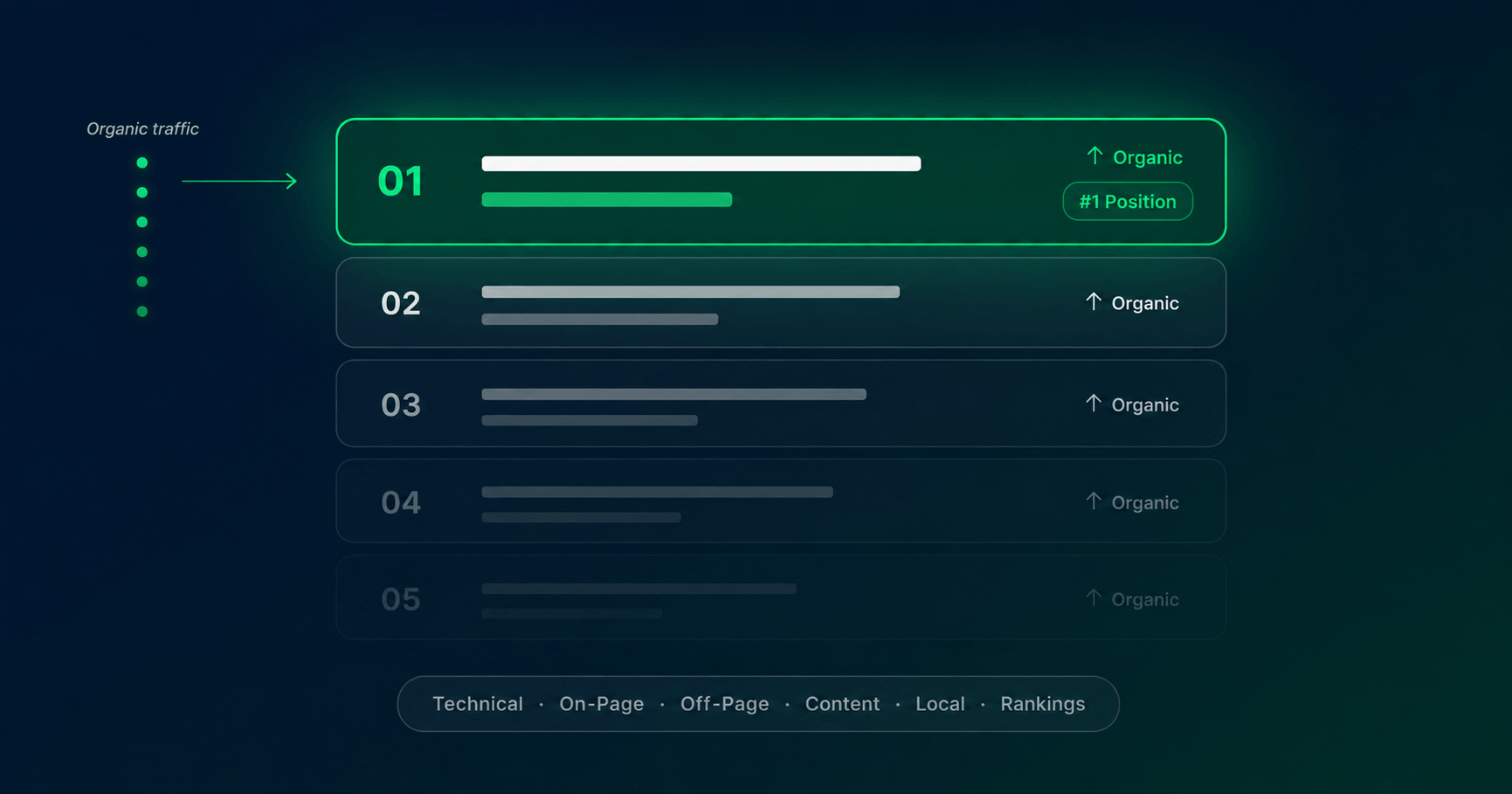Image resolution: width=1512 pixels, height=794 pixels.
Task: Click the right-pointing arrow toward result 01
Action: pos(239,181)
